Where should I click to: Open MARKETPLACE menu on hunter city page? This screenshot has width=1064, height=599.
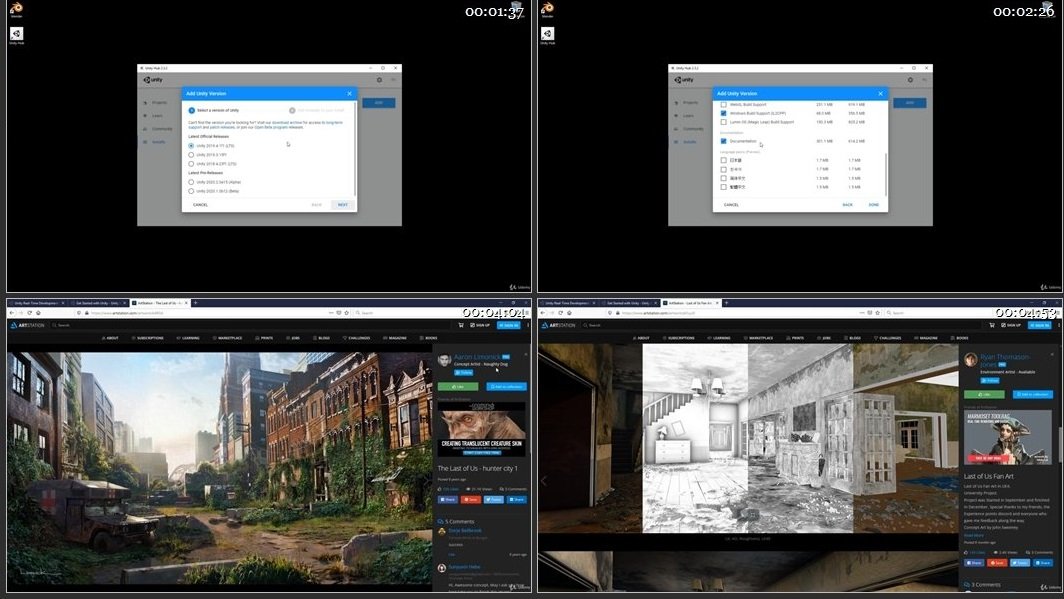[x=229, y=338]
